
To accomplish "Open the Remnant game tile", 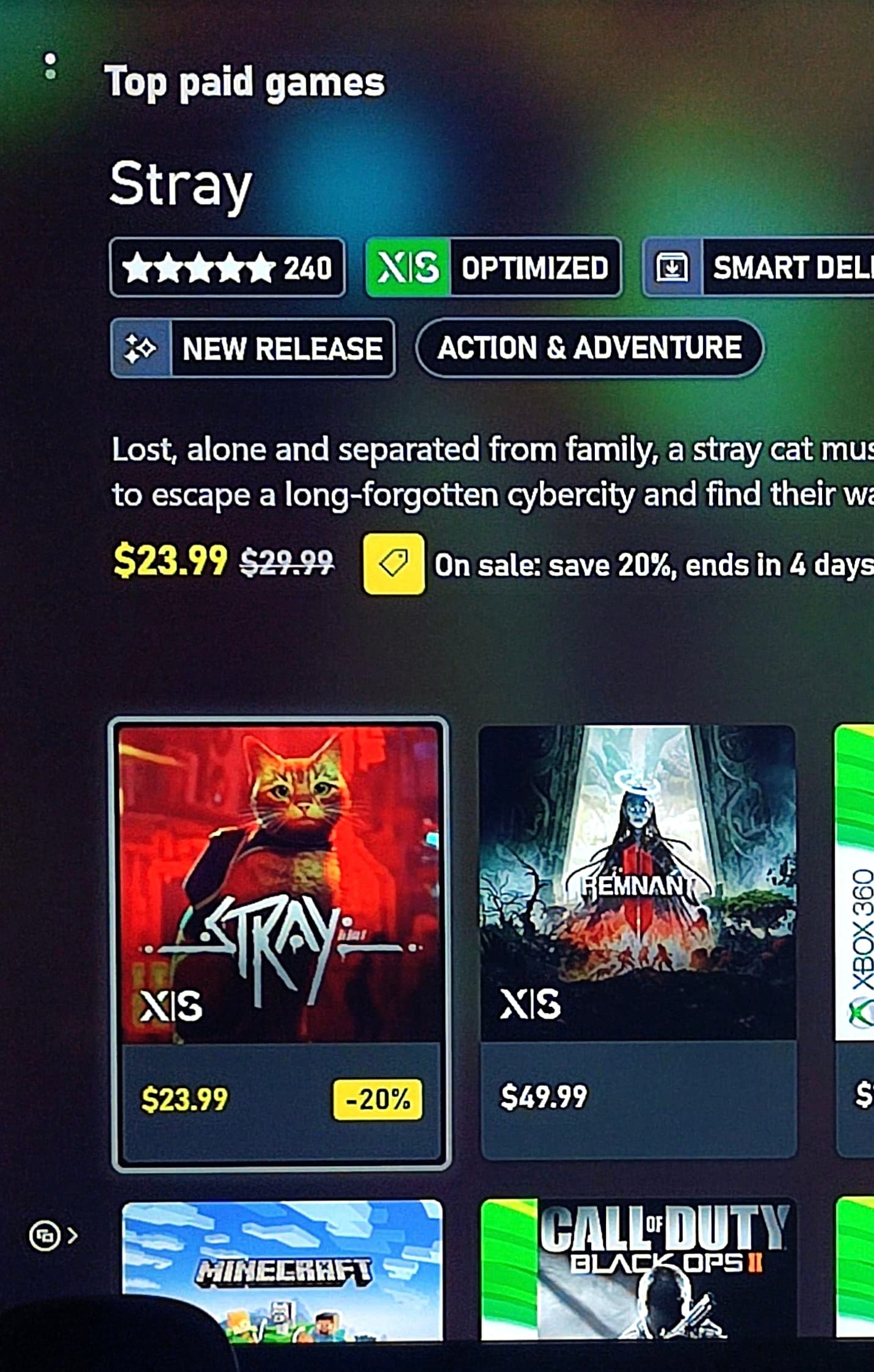I will pyautogui.click(x=638, y=942).
